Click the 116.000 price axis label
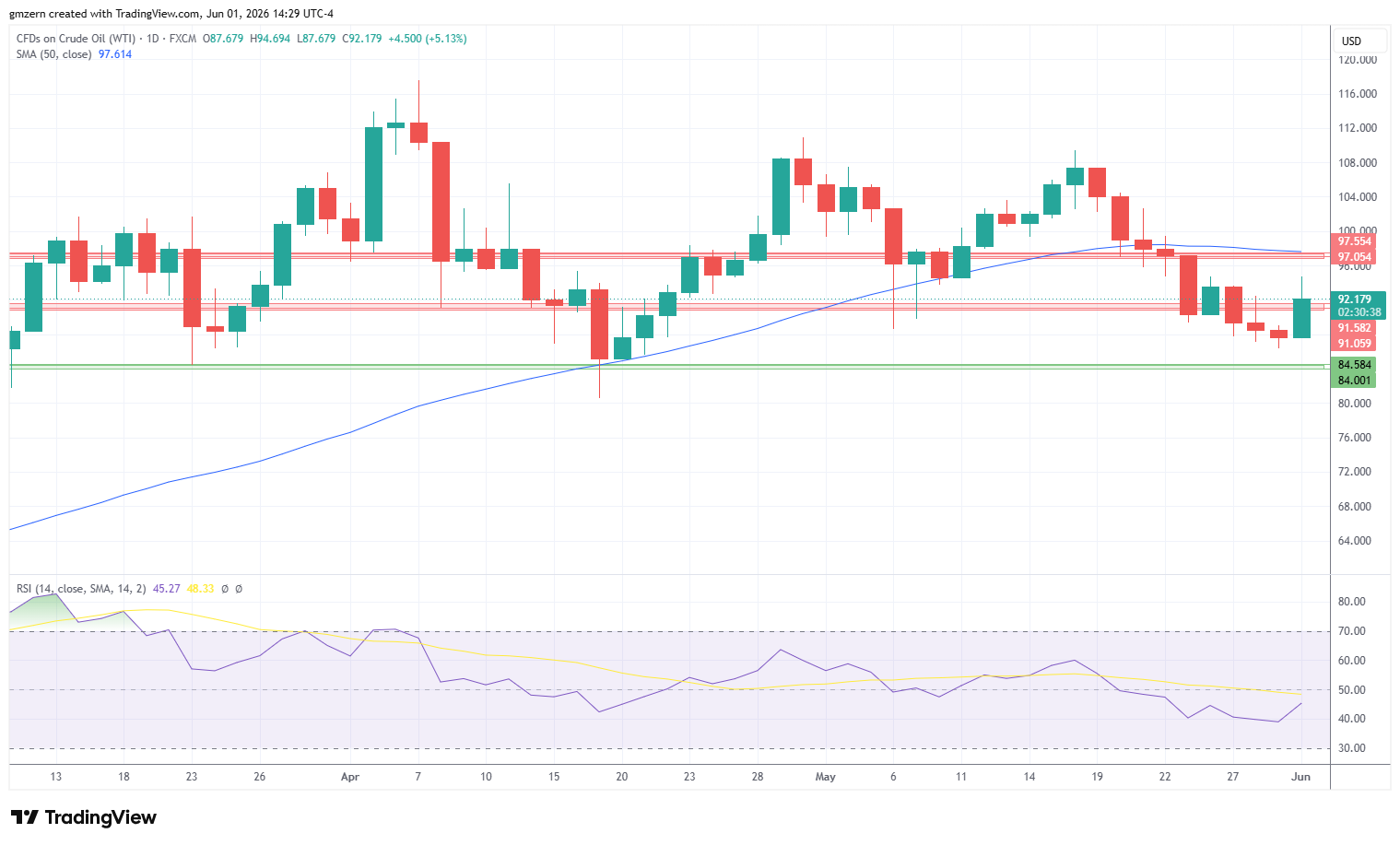Viewport: 1400px width, 845px height. click(1358, 94)
